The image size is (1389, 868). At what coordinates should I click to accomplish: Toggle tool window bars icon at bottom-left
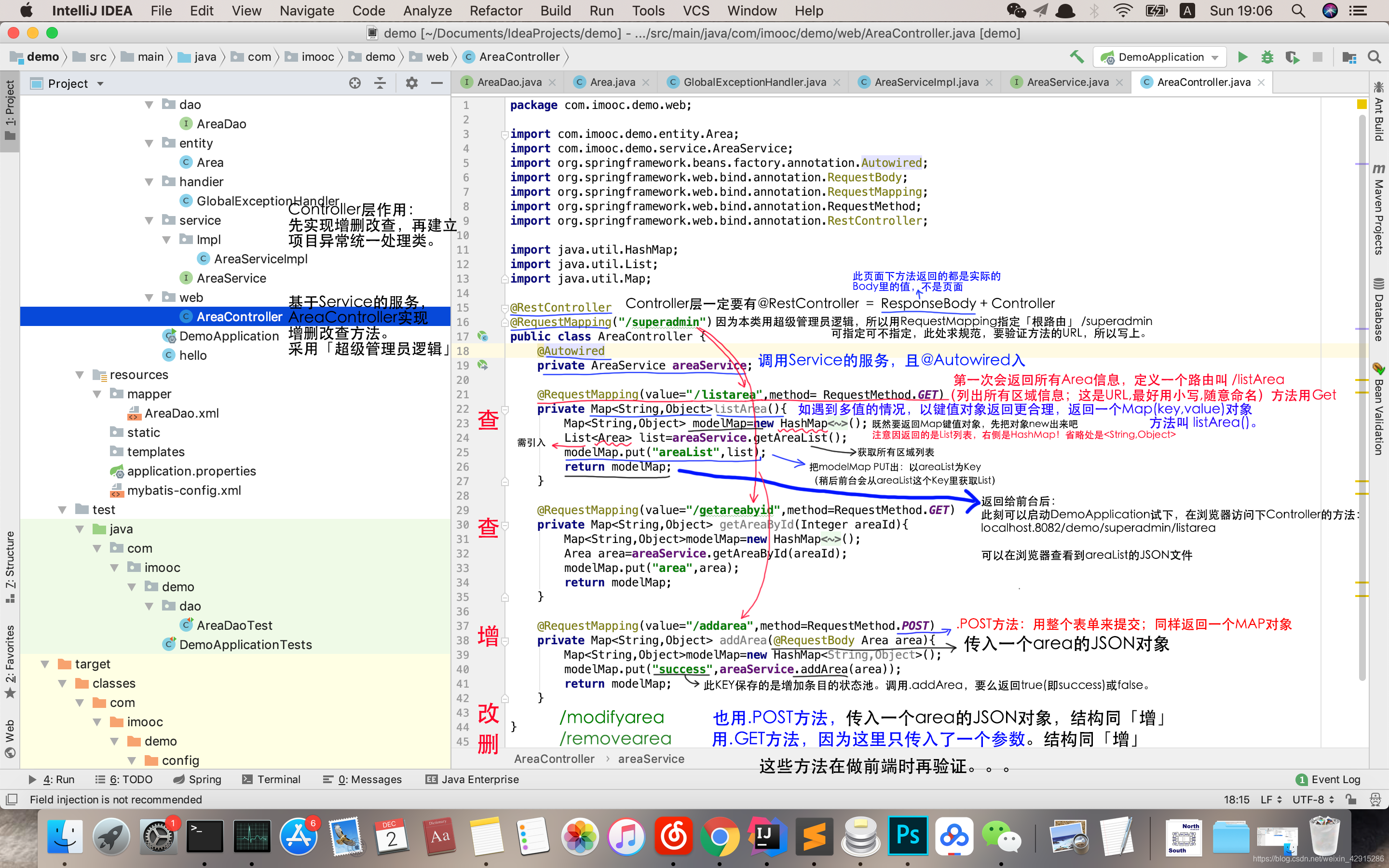12,800
